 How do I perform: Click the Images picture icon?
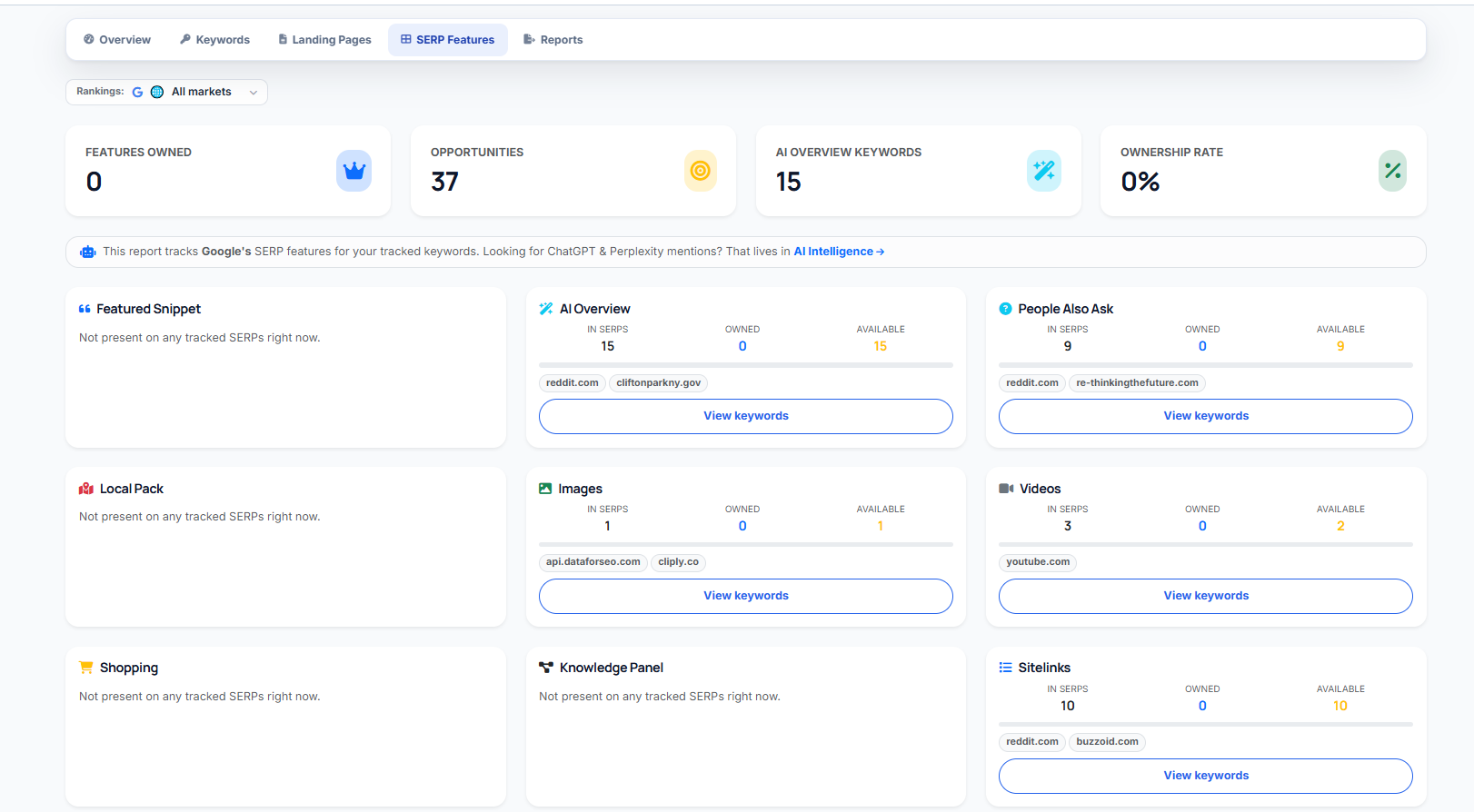click(x=545, y=489)
